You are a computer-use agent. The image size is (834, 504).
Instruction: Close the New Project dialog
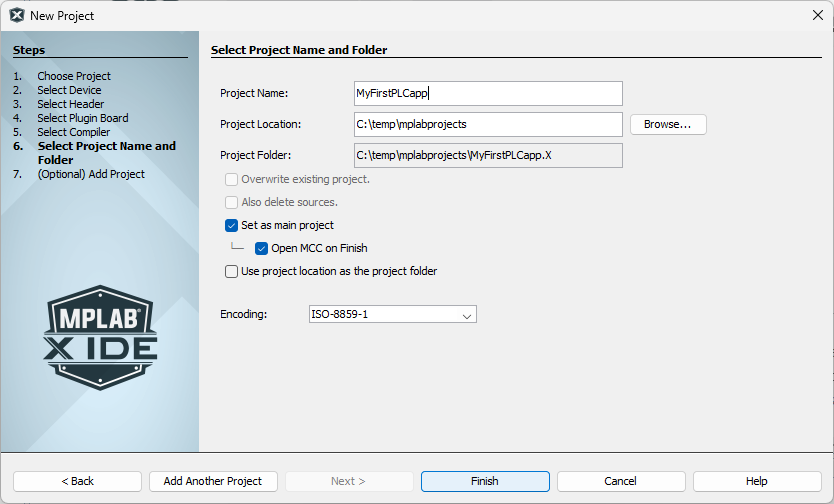(816, 16)
